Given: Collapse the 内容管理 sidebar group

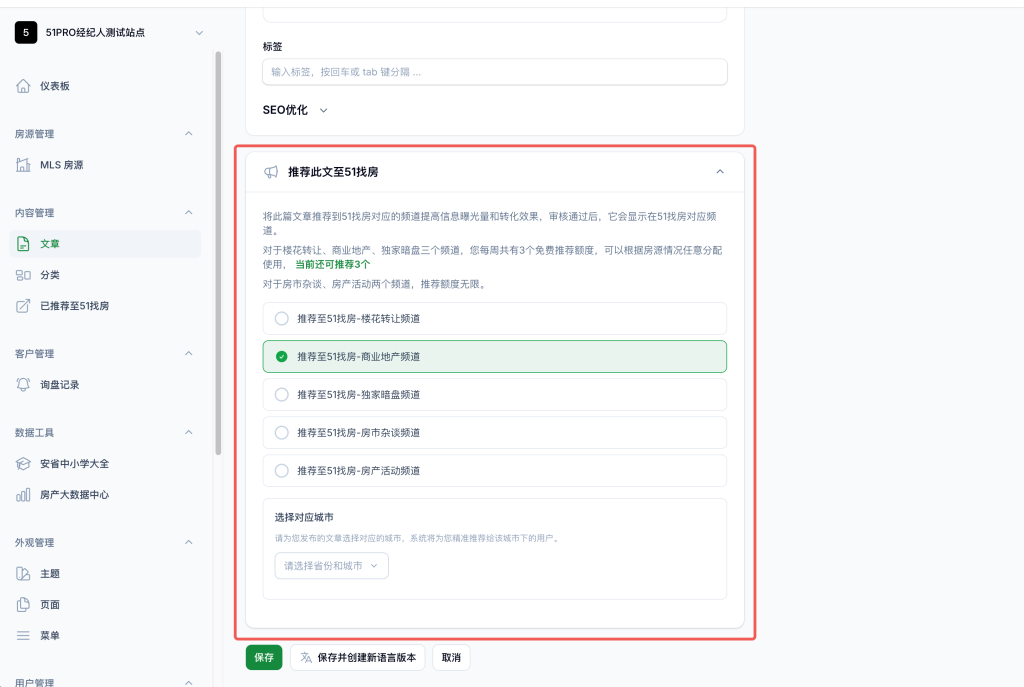Looking at the screenshot, I should [x=189, y=213].
